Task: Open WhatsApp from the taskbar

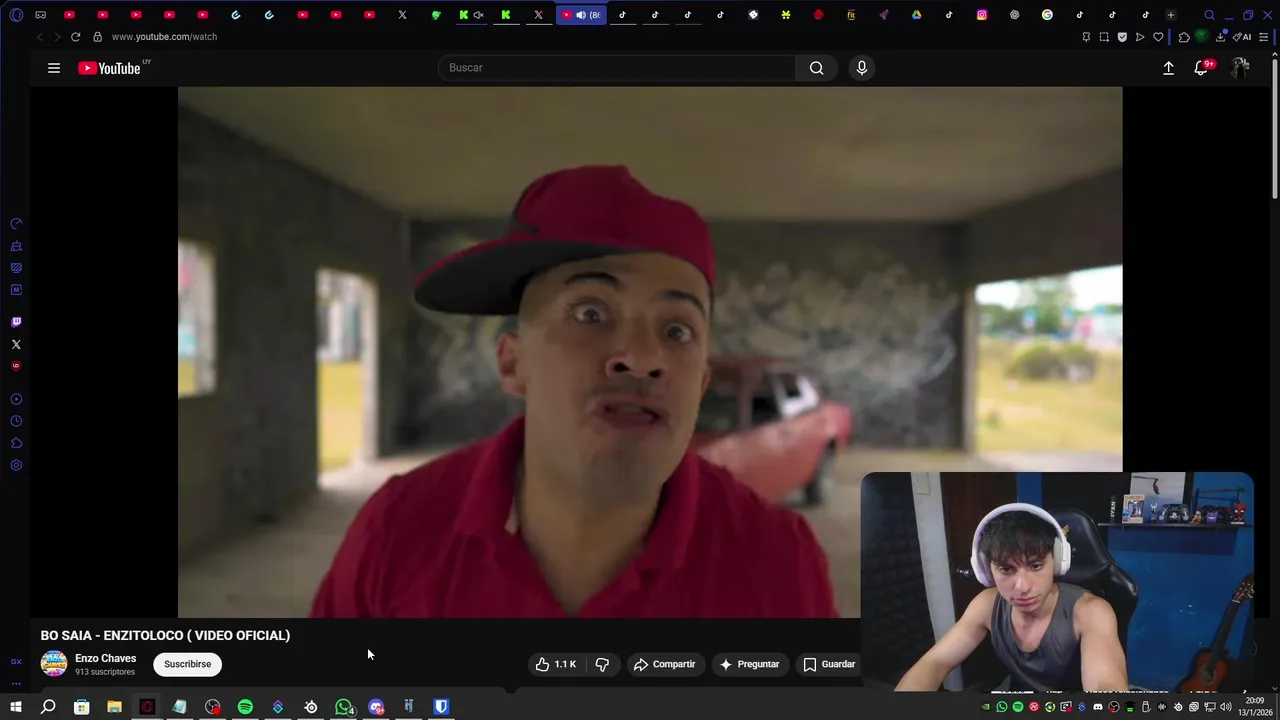Action: (344, 707)
